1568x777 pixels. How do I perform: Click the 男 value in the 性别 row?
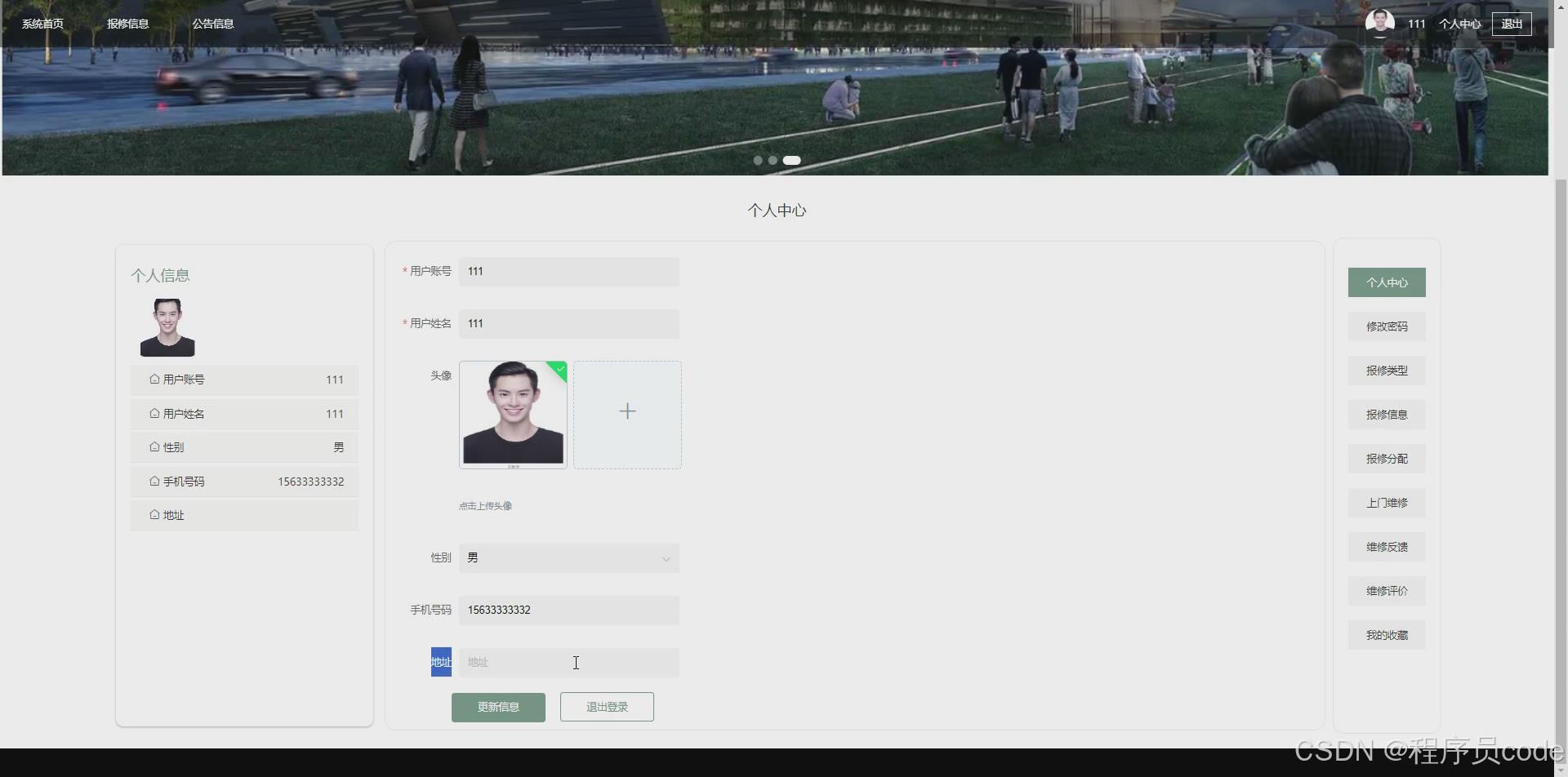tap(338, 447)
